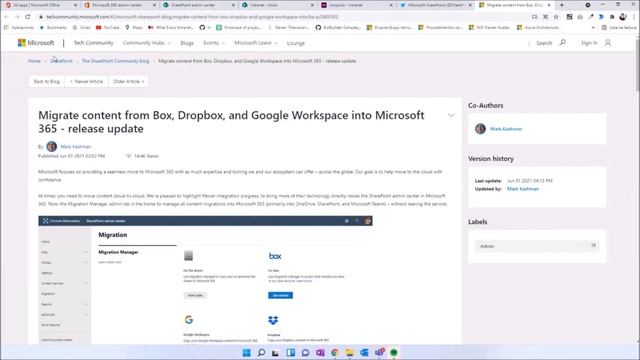Open the YouTube bookmark
The image size is (640, 360).
[x=108, y=27]
